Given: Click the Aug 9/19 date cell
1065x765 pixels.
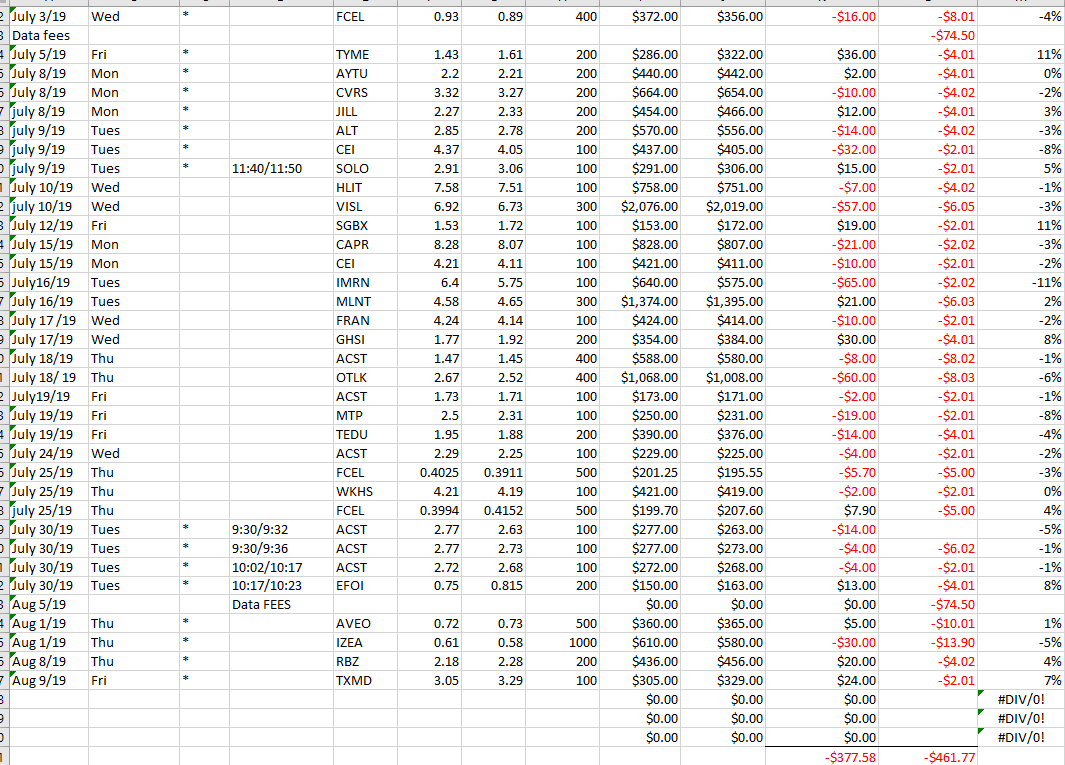Looking at the screenshot, I should click(x=49, y=681).
